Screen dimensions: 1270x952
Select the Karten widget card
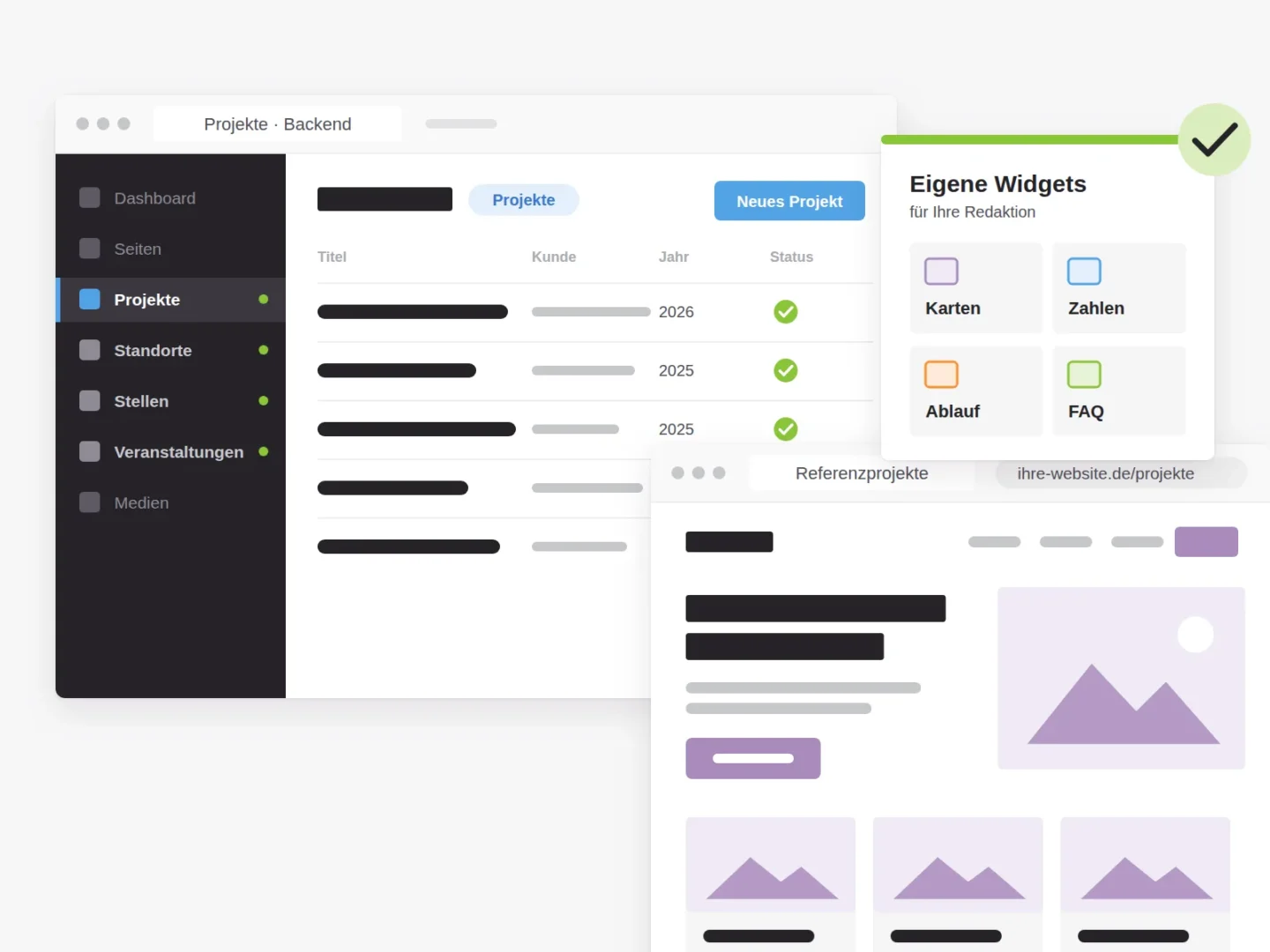tap(976, 288)
